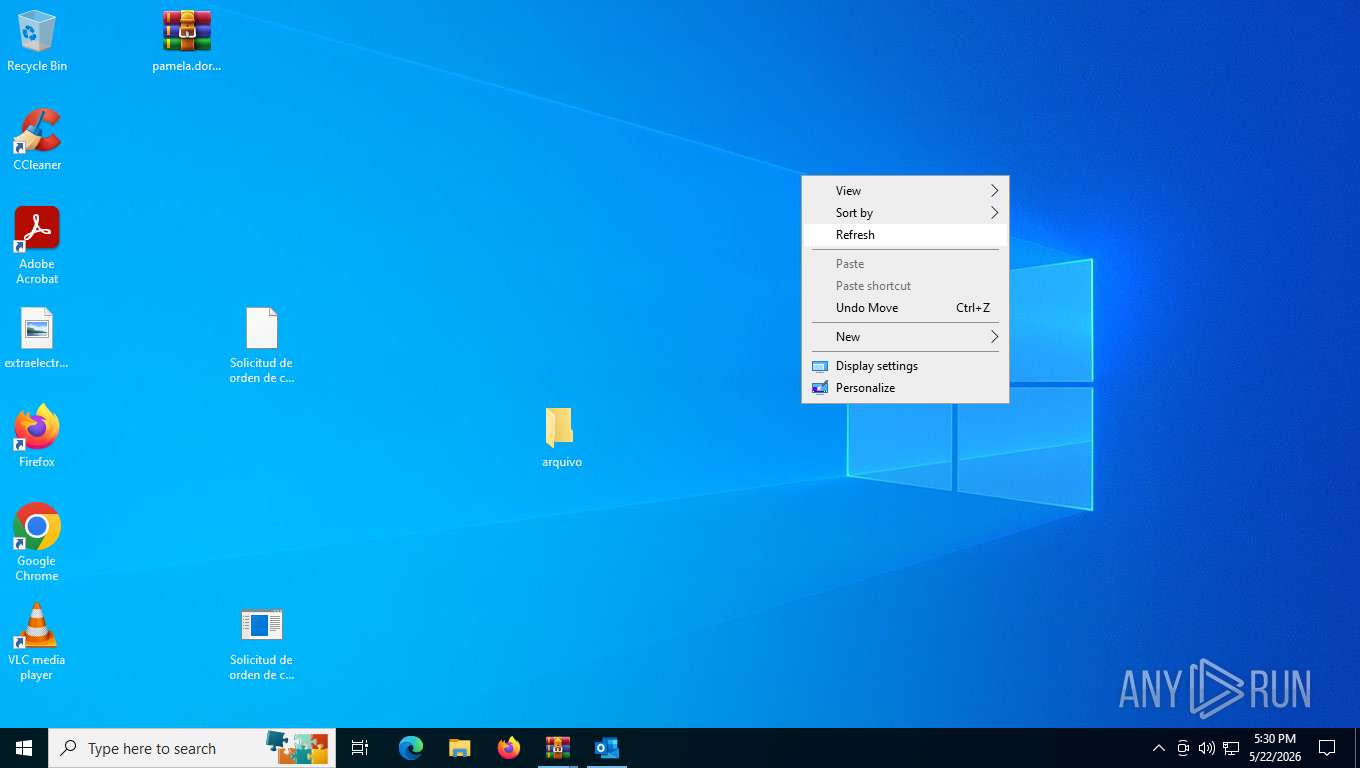
Task: Open the volume control in the tray
Action: 1207,748
